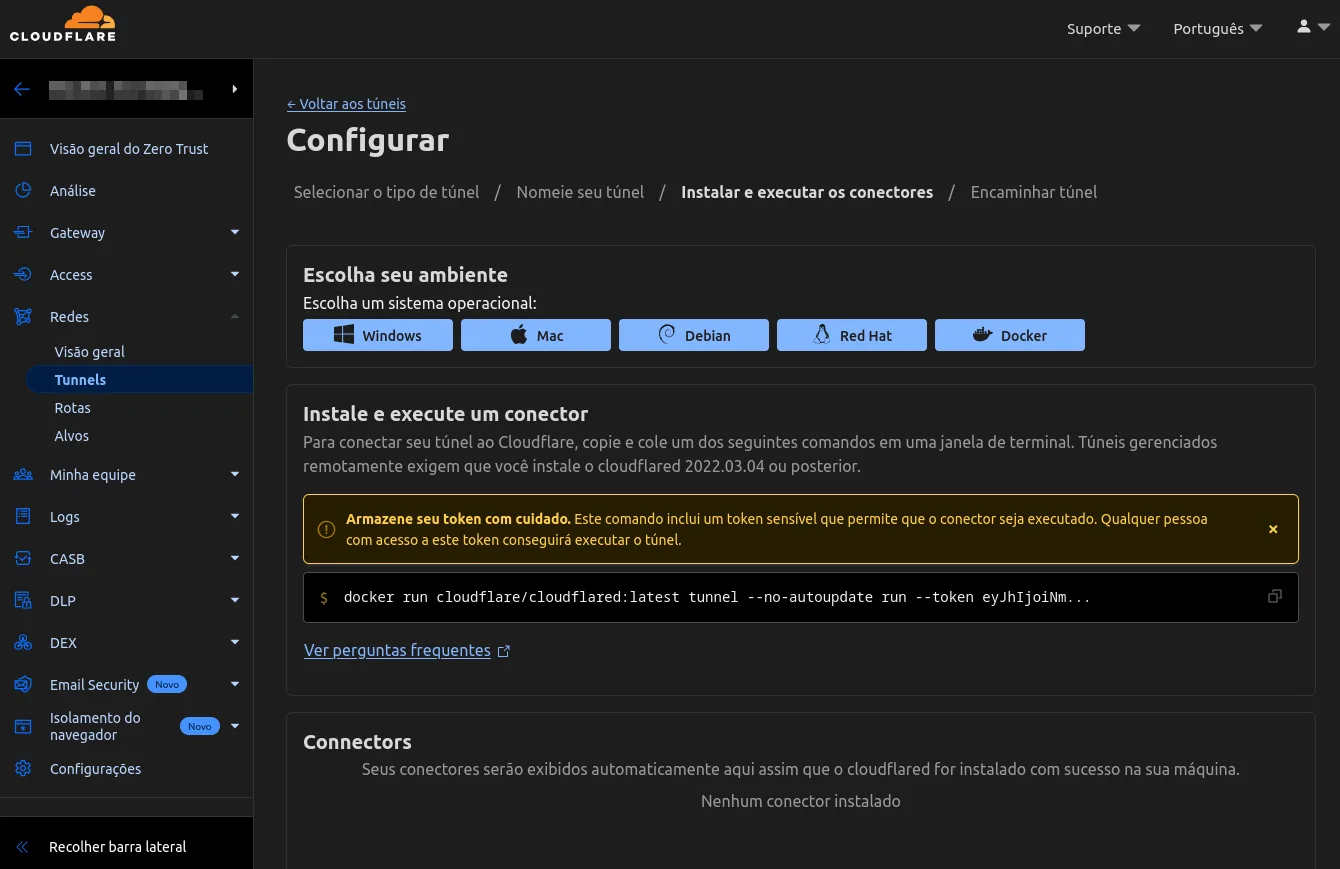Image resolution: width=1340 pixels, height=869 pixels.
Task: Choose the Docker environment button
Action: point(1010,335)
